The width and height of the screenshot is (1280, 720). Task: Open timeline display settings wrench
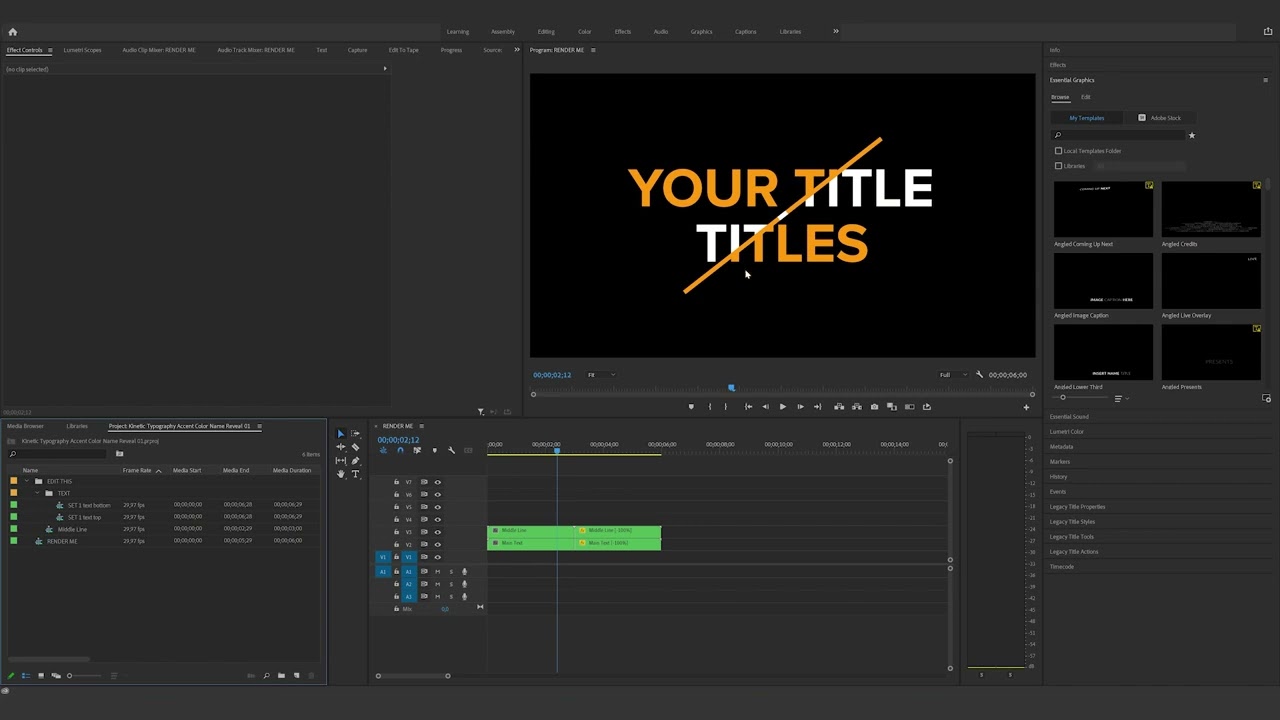pyautogui.click(x=451, y=451)
